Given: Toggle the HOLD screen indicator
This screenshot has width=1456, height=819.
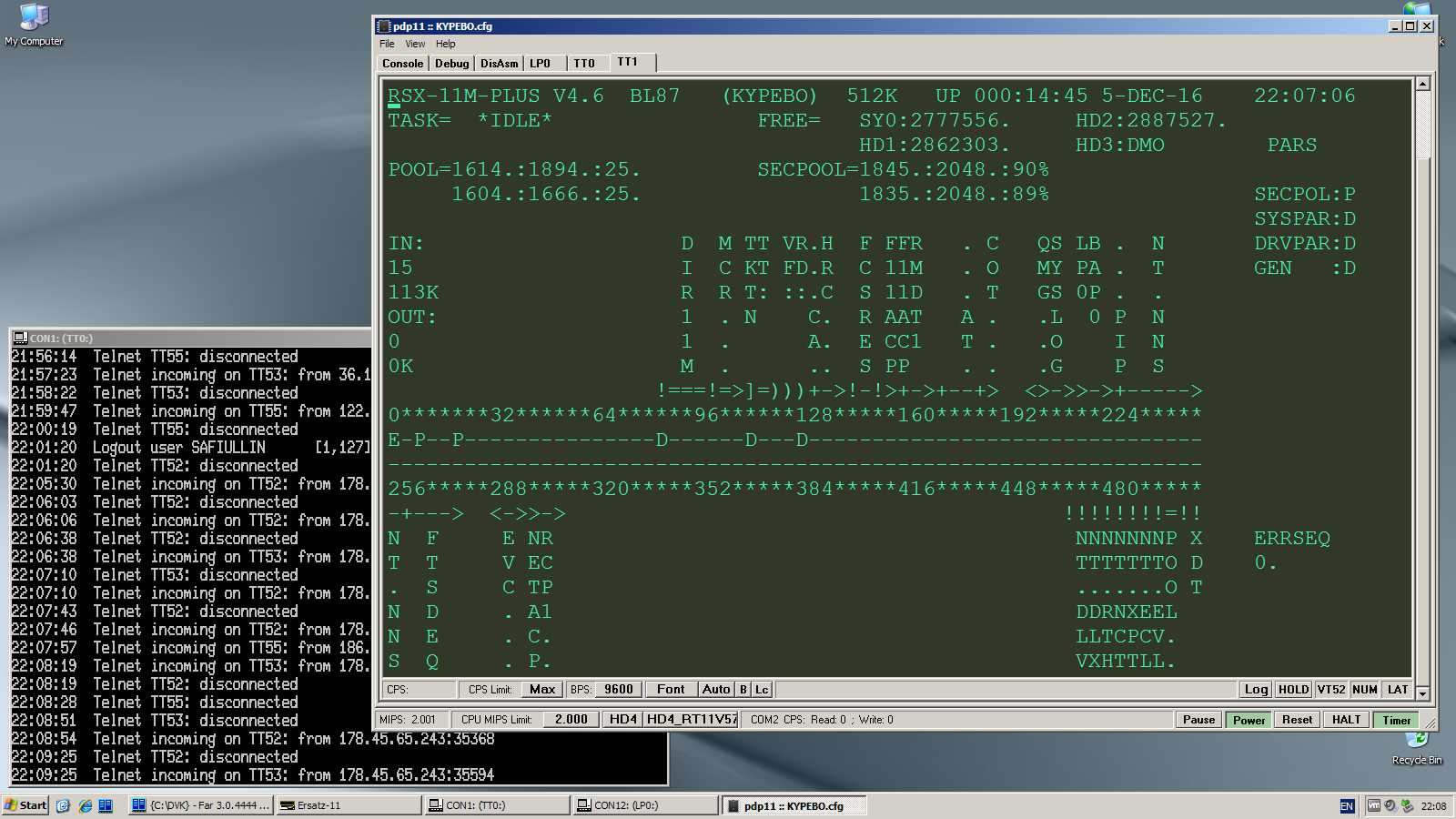Looking at the screenshot, I should coord(1293,690).
